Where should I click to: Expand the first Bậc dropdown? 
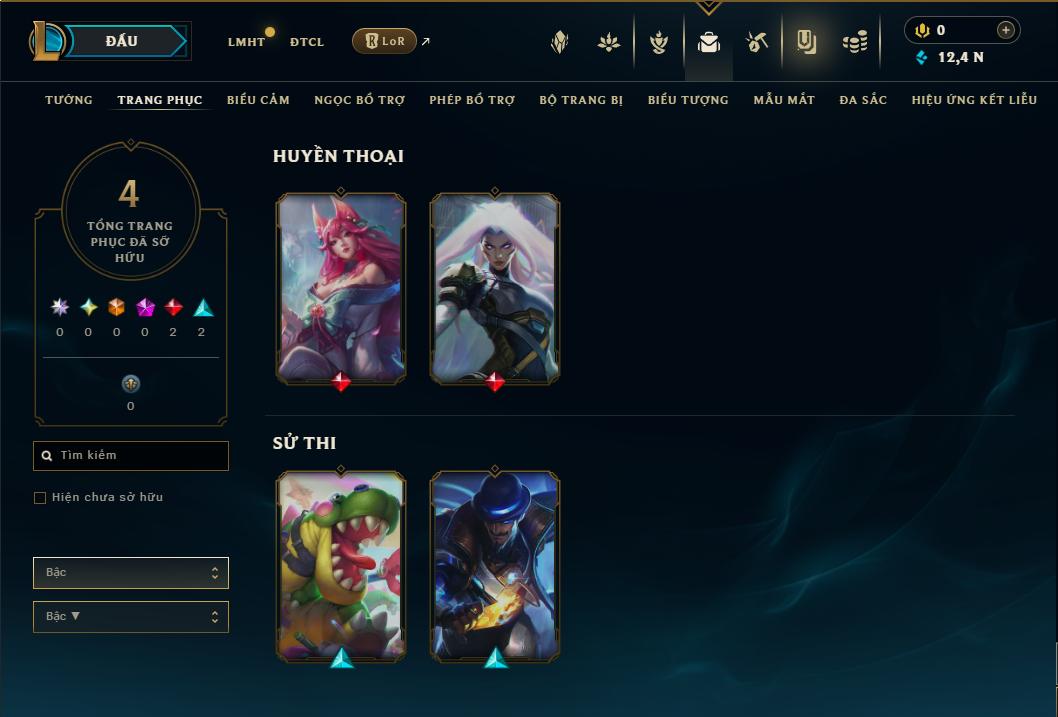coord(131,573)
